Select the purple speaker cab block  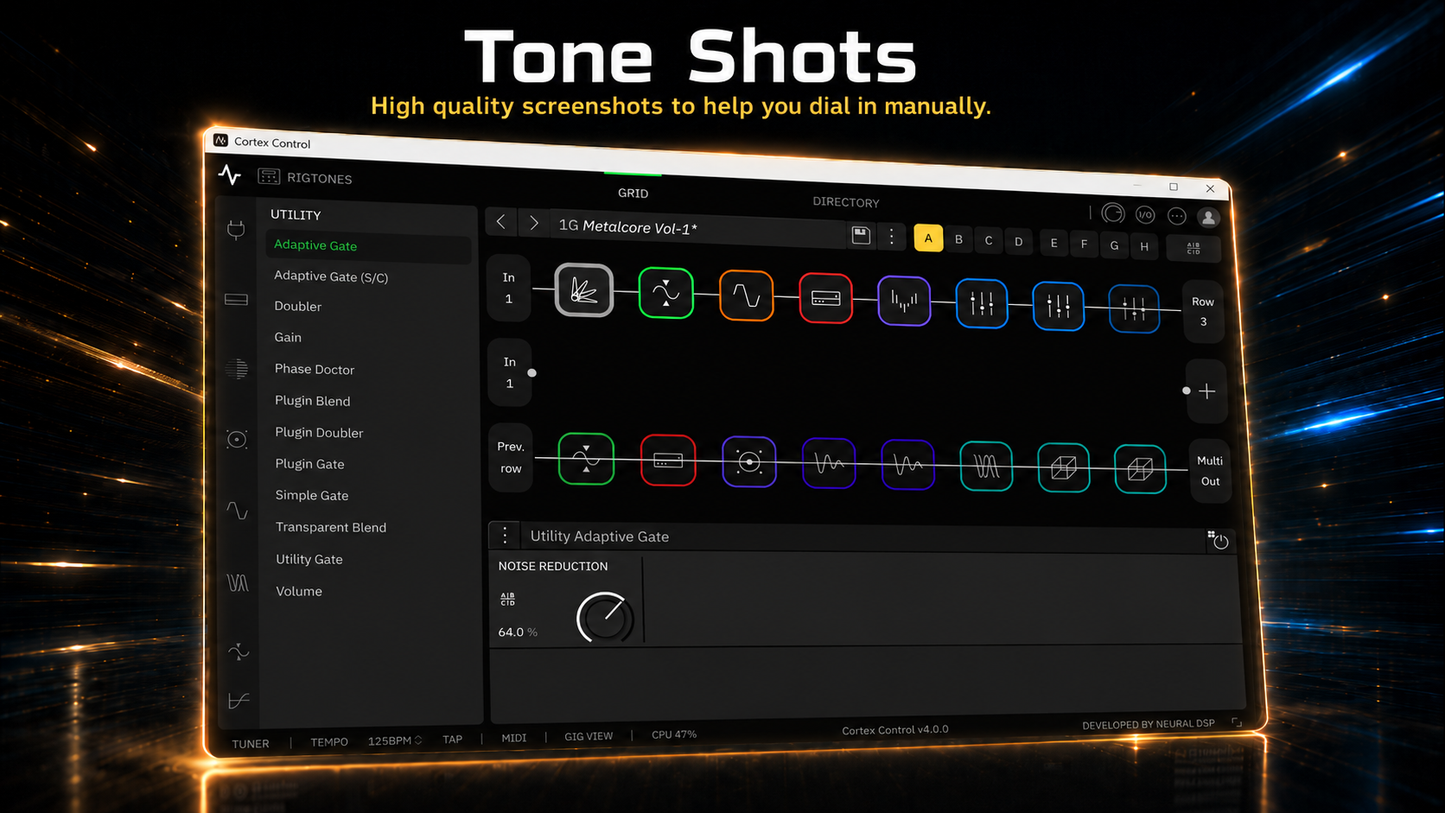coord(749,462)
